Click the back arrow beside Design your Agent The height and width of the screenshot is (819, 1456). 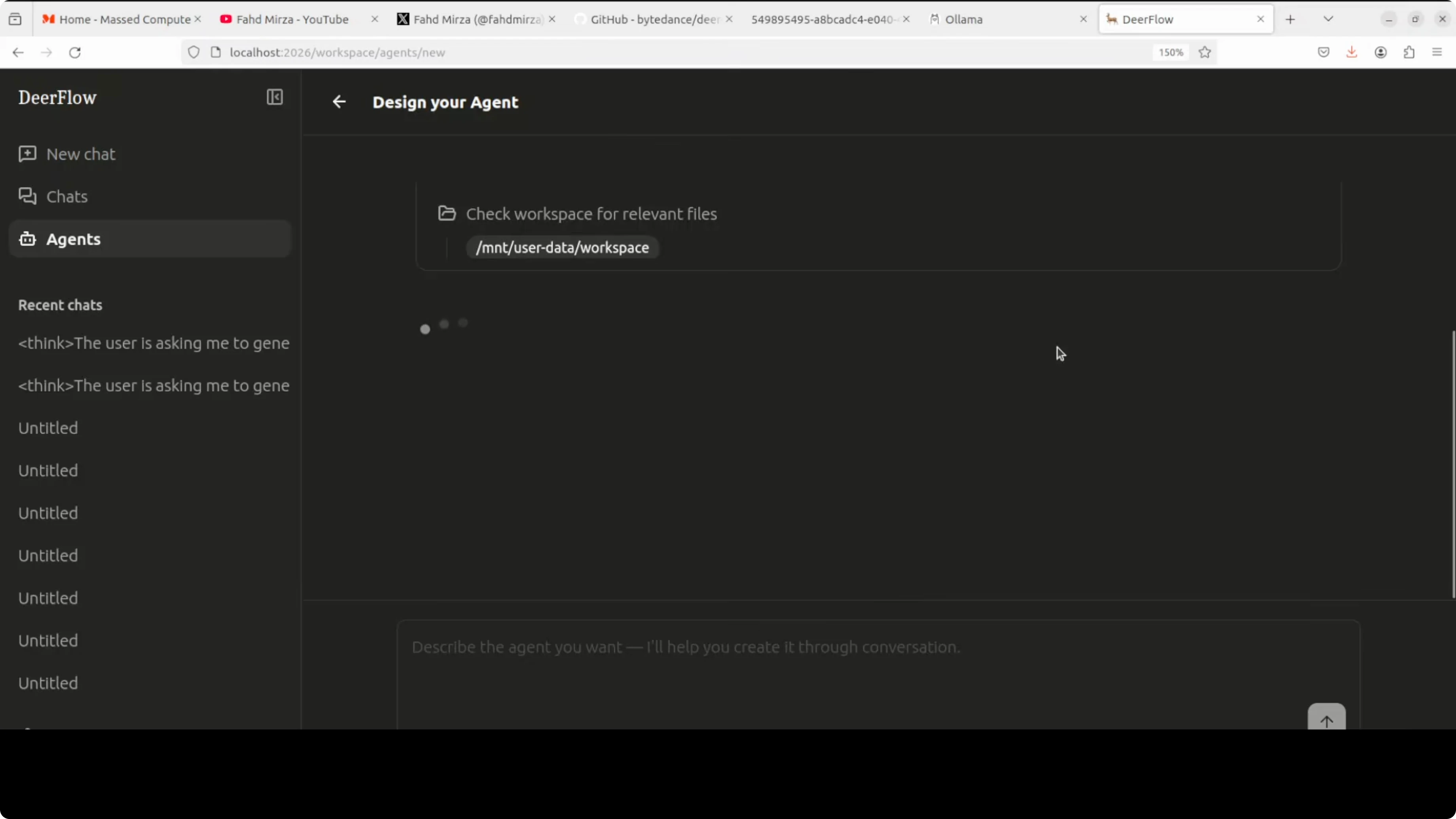[x=339, y=102]
